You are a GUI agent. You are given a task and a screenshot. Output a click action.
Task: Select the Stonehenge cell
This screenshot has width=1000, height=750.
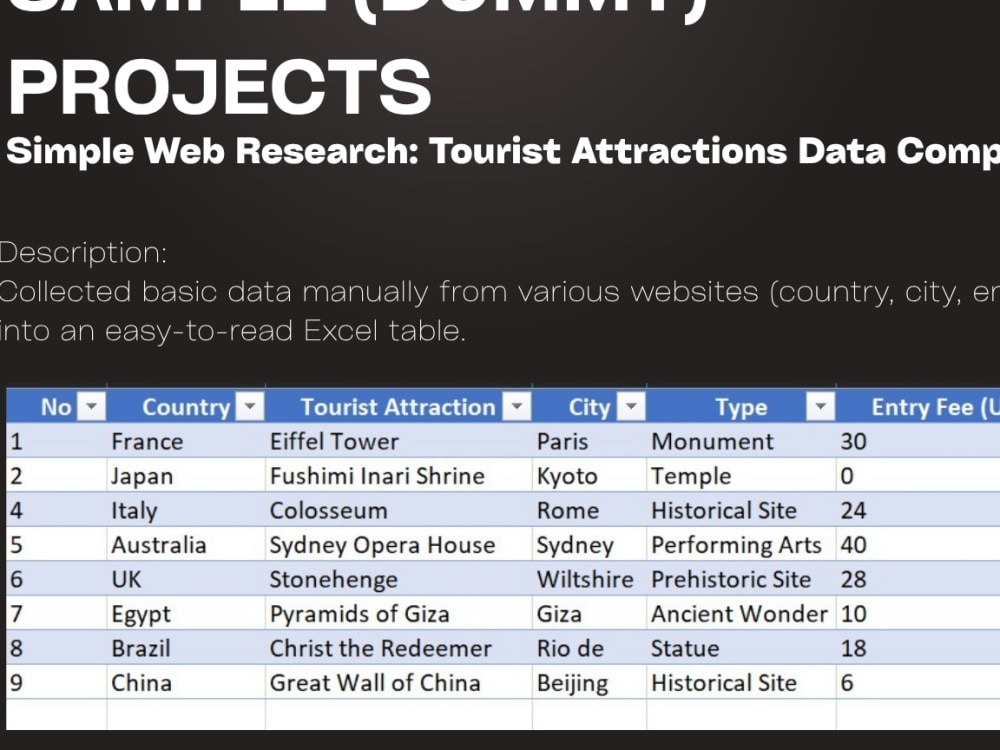point(399,579)
